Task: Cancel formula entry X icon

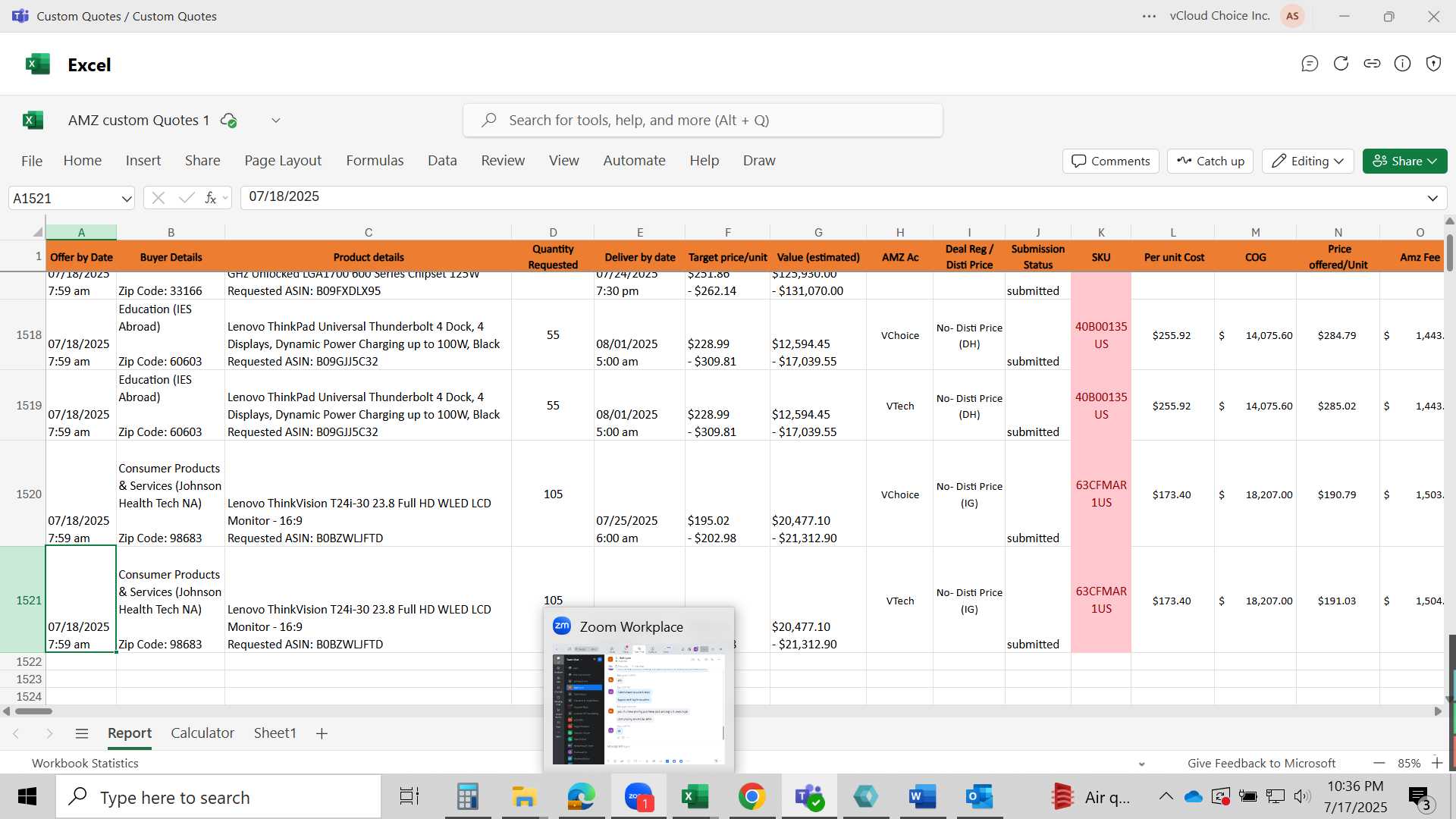Action: click(158, 198)
